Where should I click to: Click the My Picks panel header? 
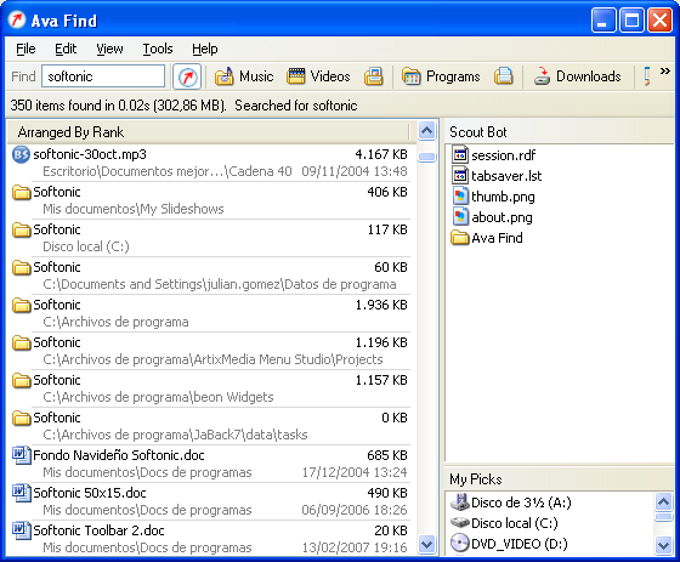point(559,479)
